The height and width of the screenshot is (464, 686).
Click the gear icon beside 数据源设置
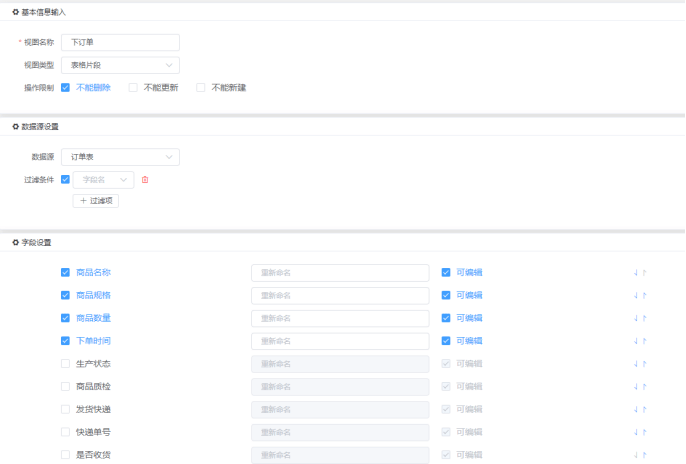[x=16, y=126]
